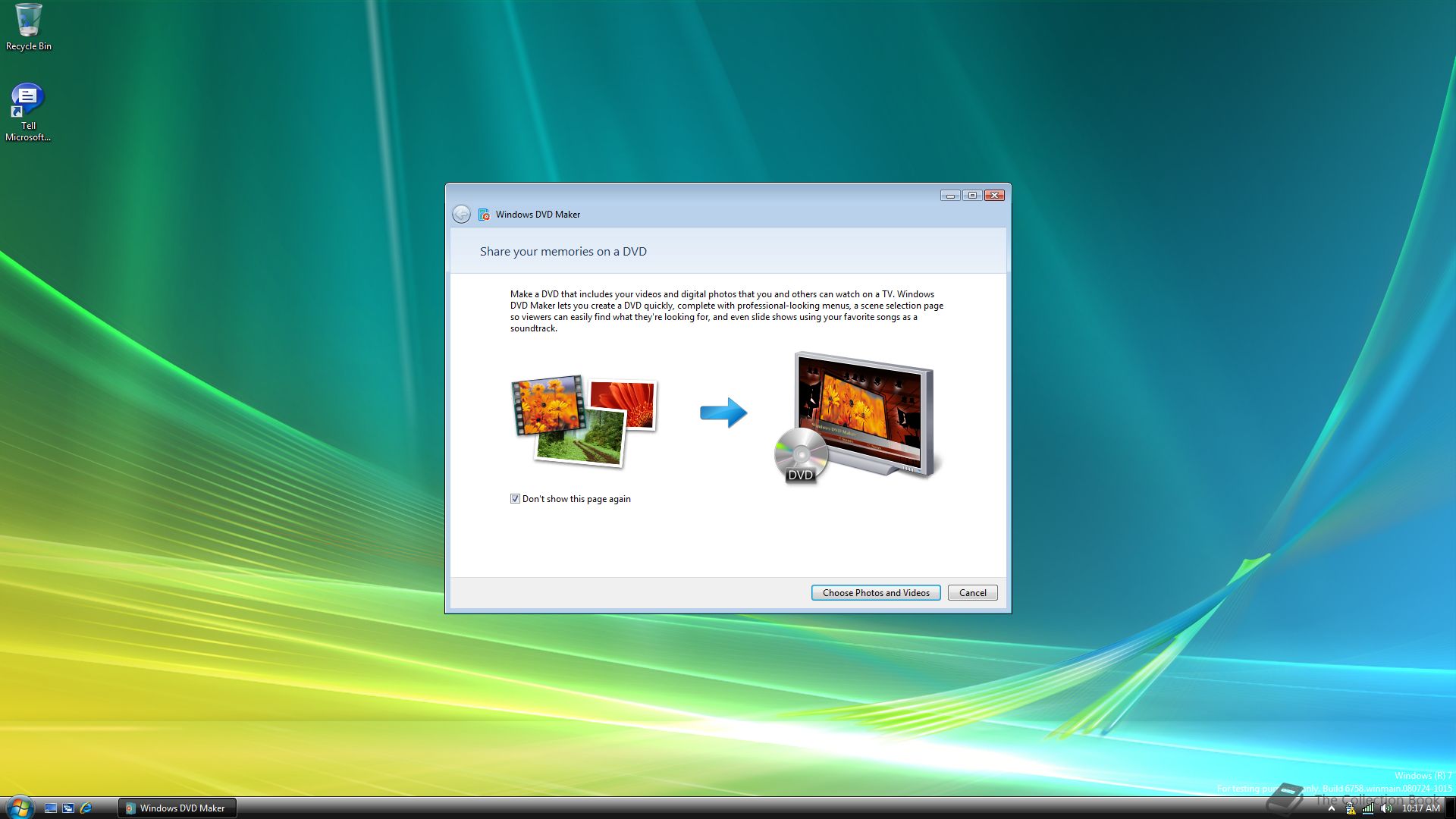
Task: Select the Recycle Bin desktop icon
Action: click(x=29, y=27)
